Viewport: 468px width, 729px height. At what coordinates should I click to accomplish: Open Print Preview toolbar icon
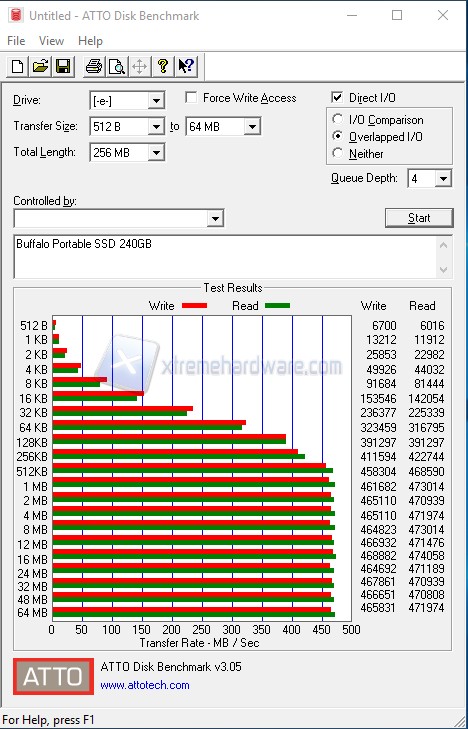coord(117,66)
